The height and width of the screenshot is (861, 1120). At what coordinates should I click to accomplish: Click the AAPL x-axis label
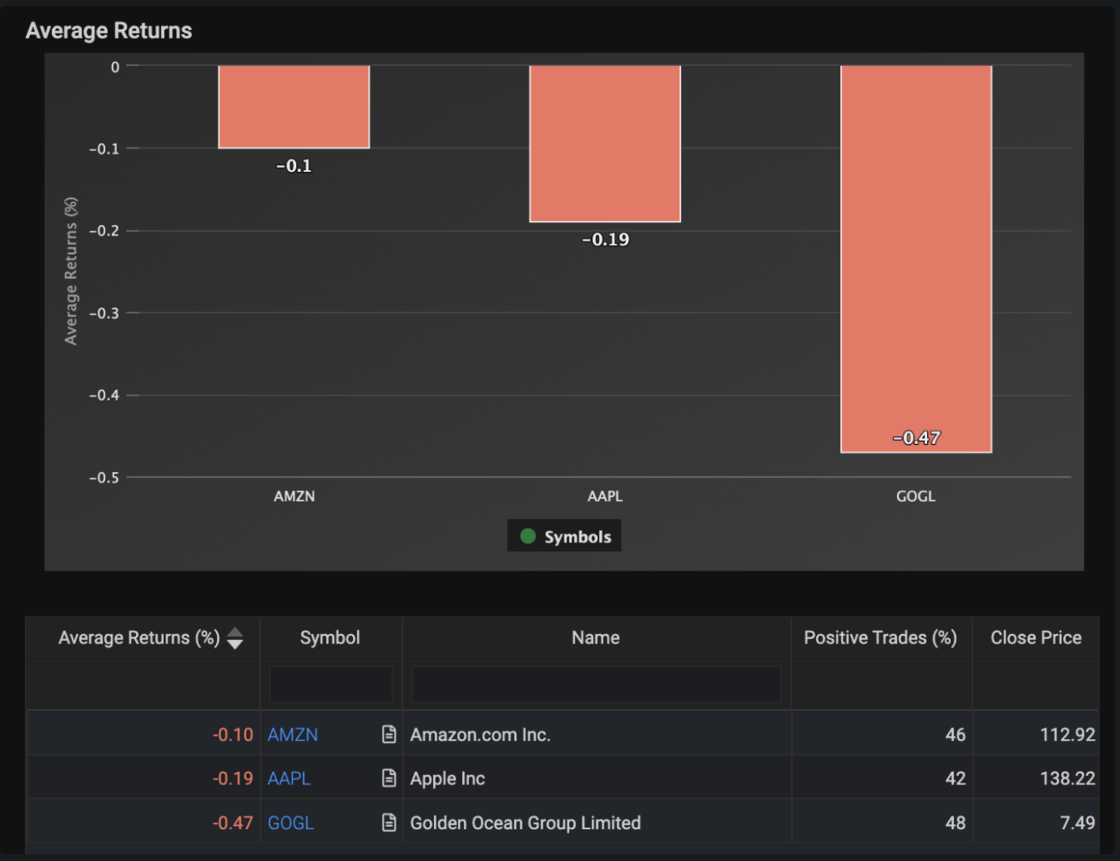[605, 496]
